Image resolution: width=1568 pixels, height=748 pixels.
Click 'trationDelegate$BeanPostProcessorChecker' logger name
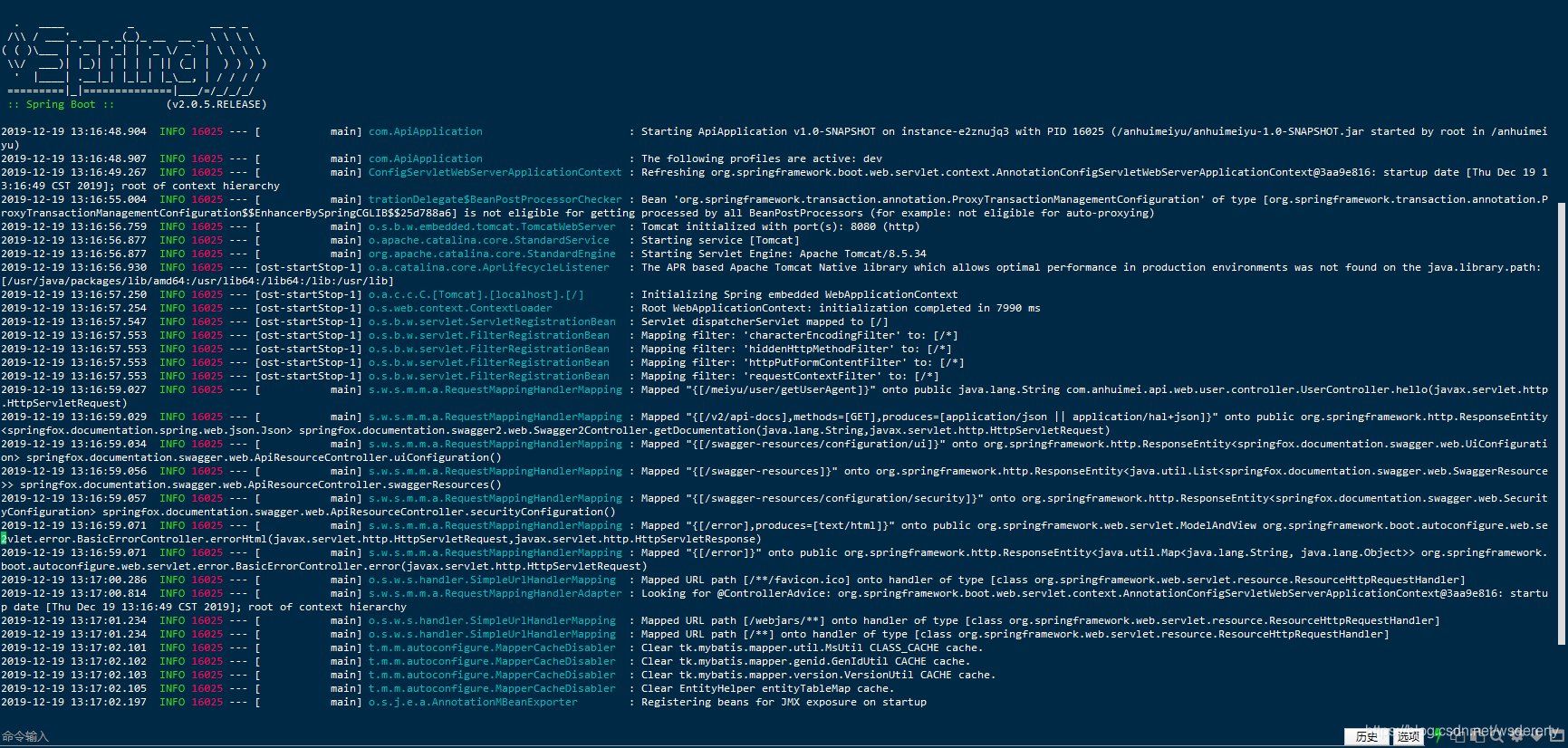[495, 199]
